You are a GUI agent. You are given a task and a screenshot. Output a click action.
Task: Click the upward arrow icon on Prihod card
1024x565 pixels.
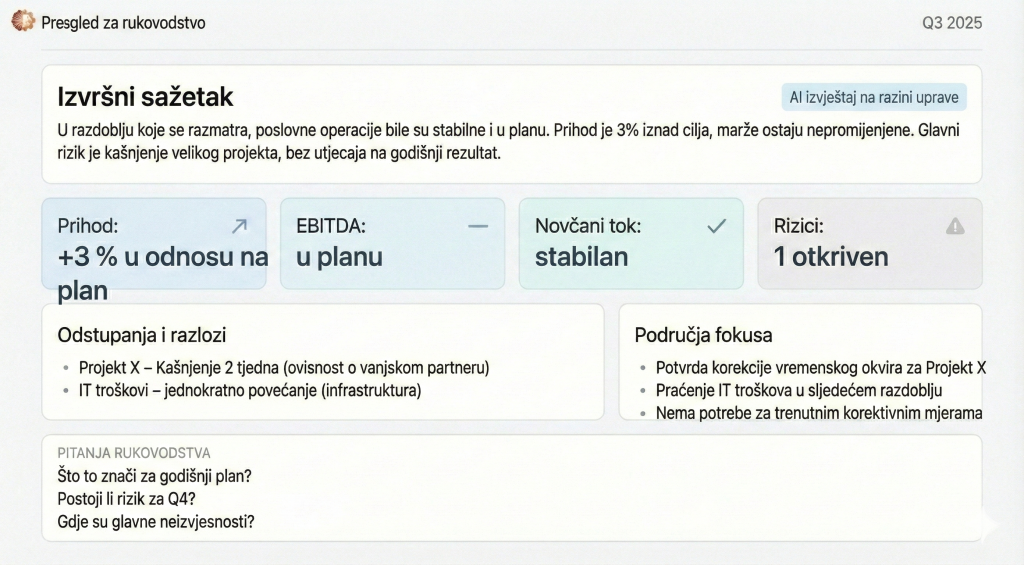click(x=239, y=226)
